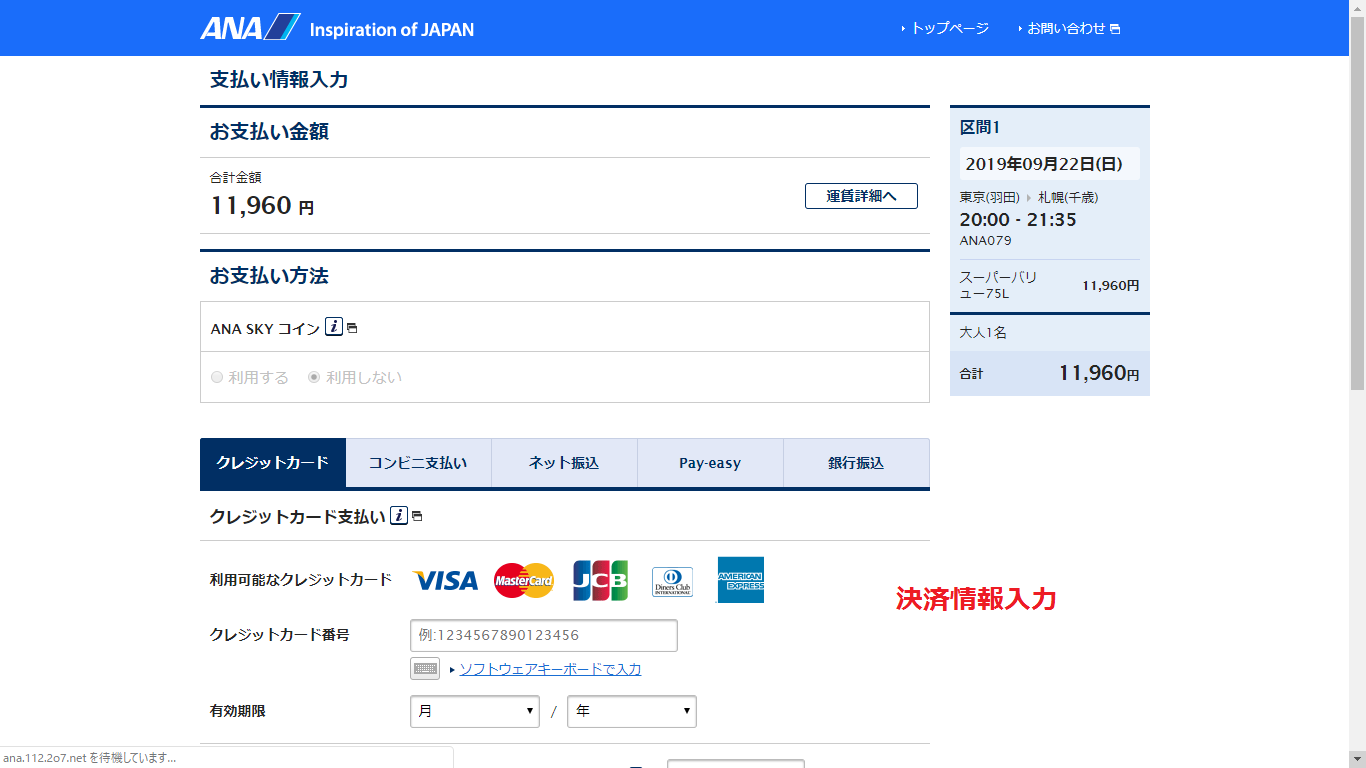The height and width of the screenshot is (768, 1366).
Task: Open the 月 expiry month dropdown
Action: (x=475, y=711)
